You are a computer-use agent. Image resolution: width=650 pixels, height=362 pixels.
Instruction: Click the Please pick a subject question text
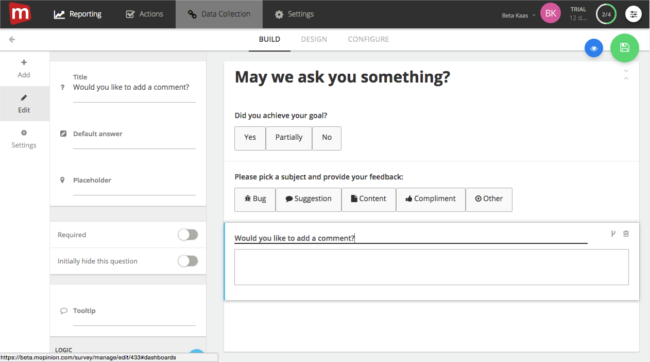click(x=319, y=177)
